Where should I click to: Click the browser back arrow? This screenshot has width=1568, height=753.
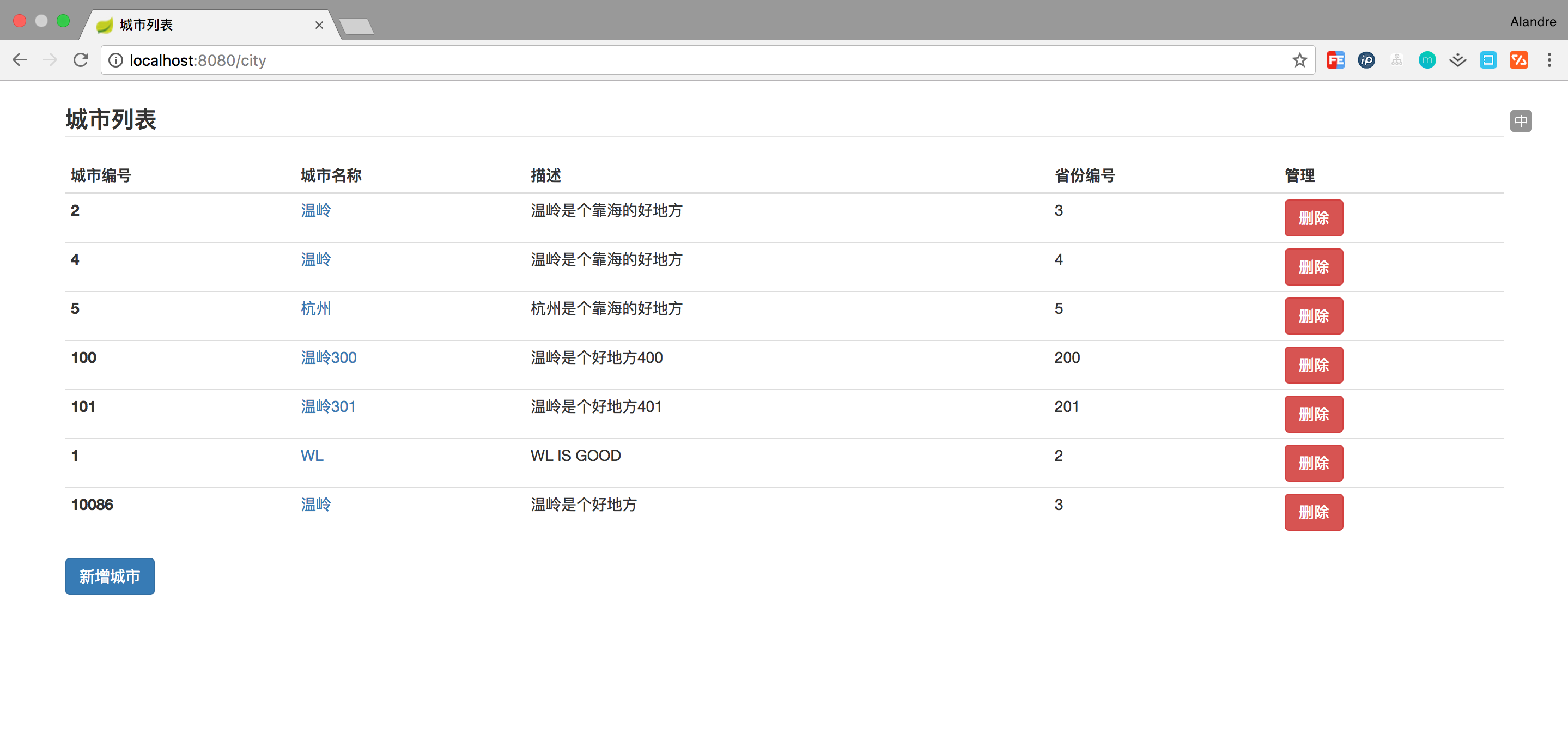coord(20,59)
